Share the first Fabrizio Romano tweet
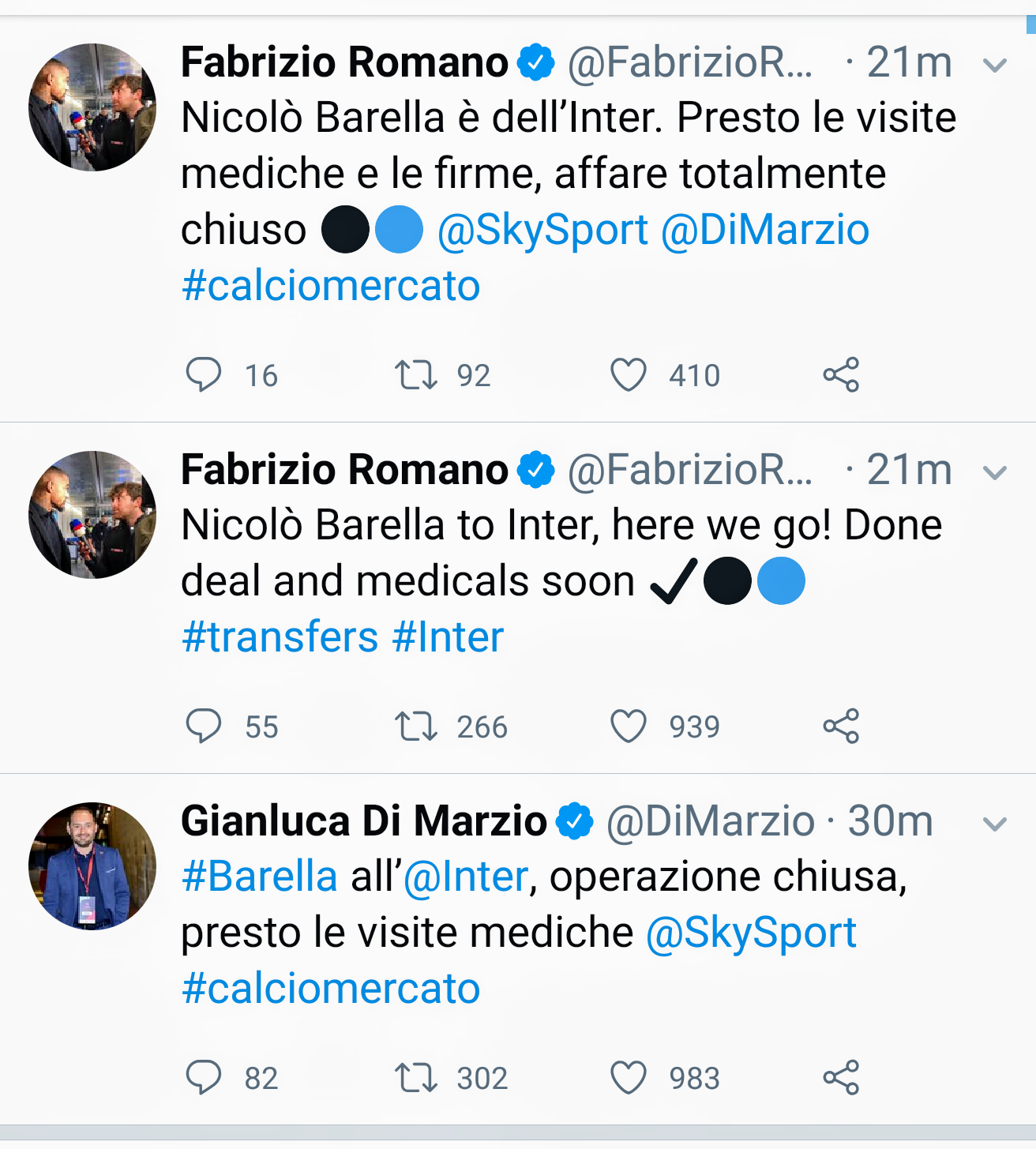The width and height of the screenshot is (1036, 1149). pyautogui.click(x=841, y=375)
